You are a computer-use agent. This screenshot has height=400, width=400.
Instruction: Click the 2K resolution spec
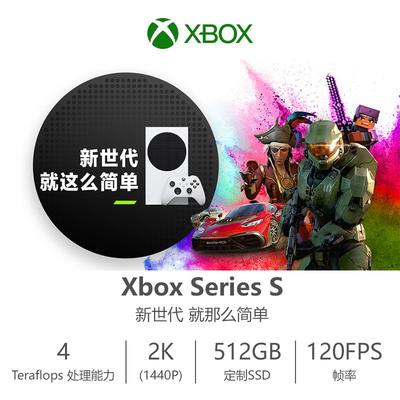[x=161, y=351]
